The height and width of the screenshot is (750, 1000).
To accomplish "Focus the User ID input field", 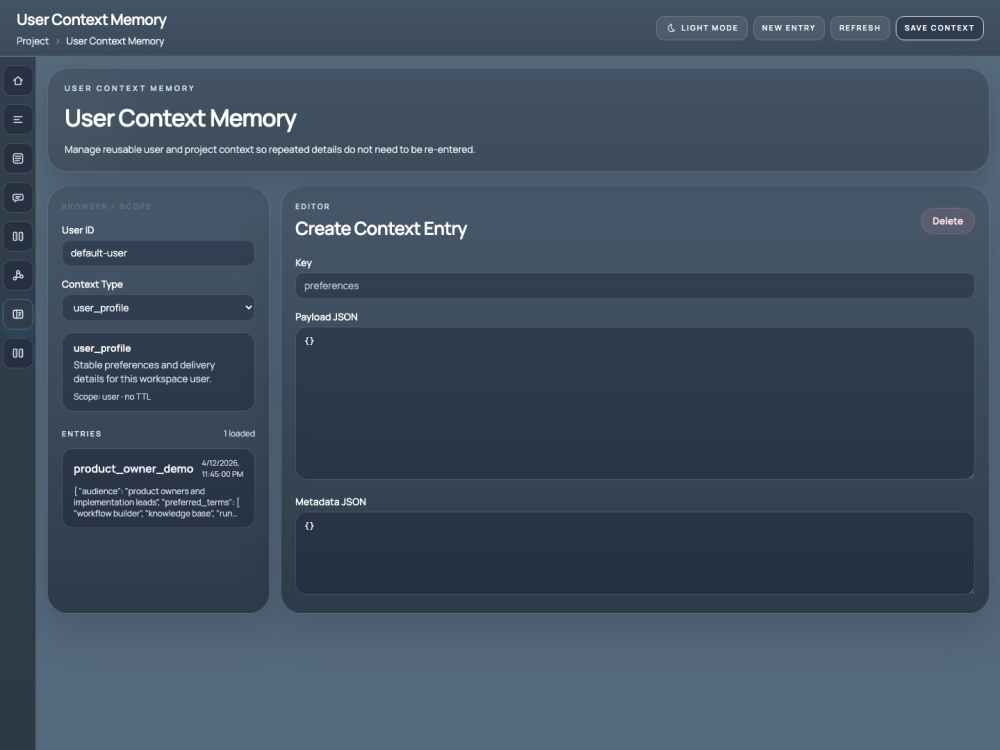I will (158, 253).
